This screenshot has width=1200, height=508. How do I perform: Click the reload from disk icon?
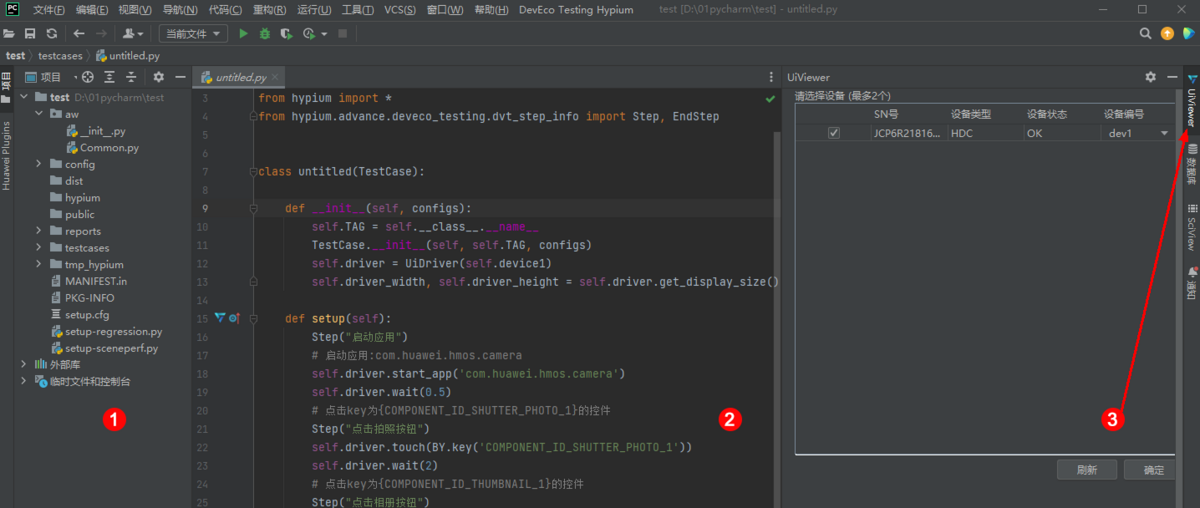(52, 33)
